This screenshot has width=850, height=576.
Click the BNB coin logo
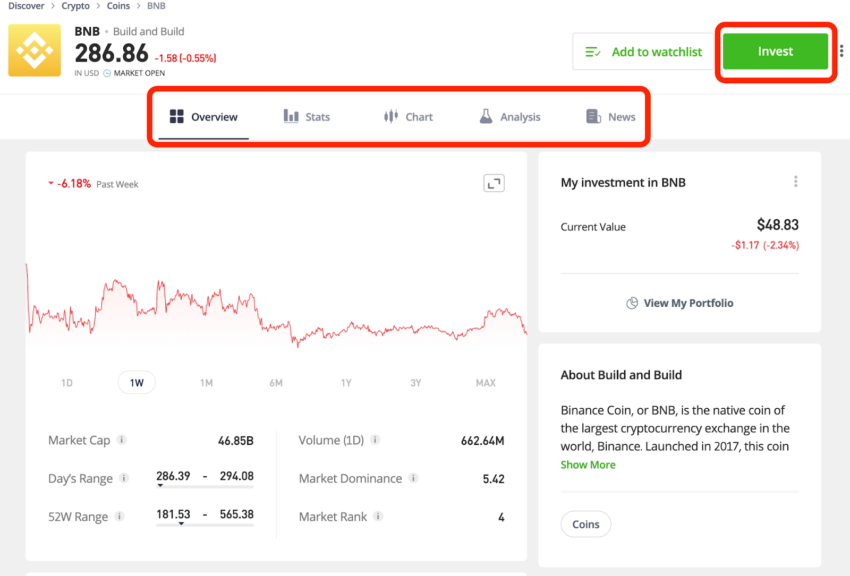click(34, 50)
